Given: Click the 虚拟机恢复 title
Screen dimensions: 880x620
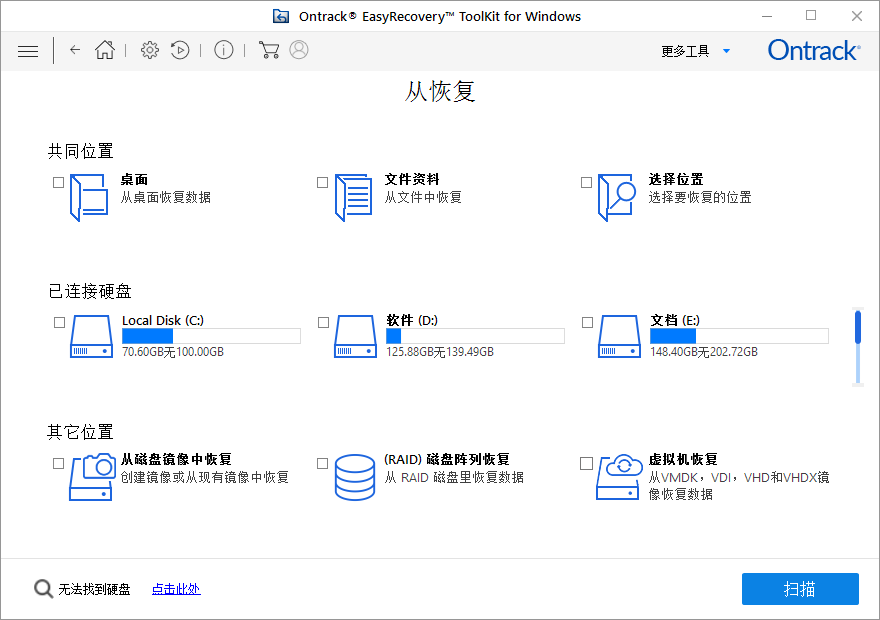Looking at the screenshot, I should 683,460.
